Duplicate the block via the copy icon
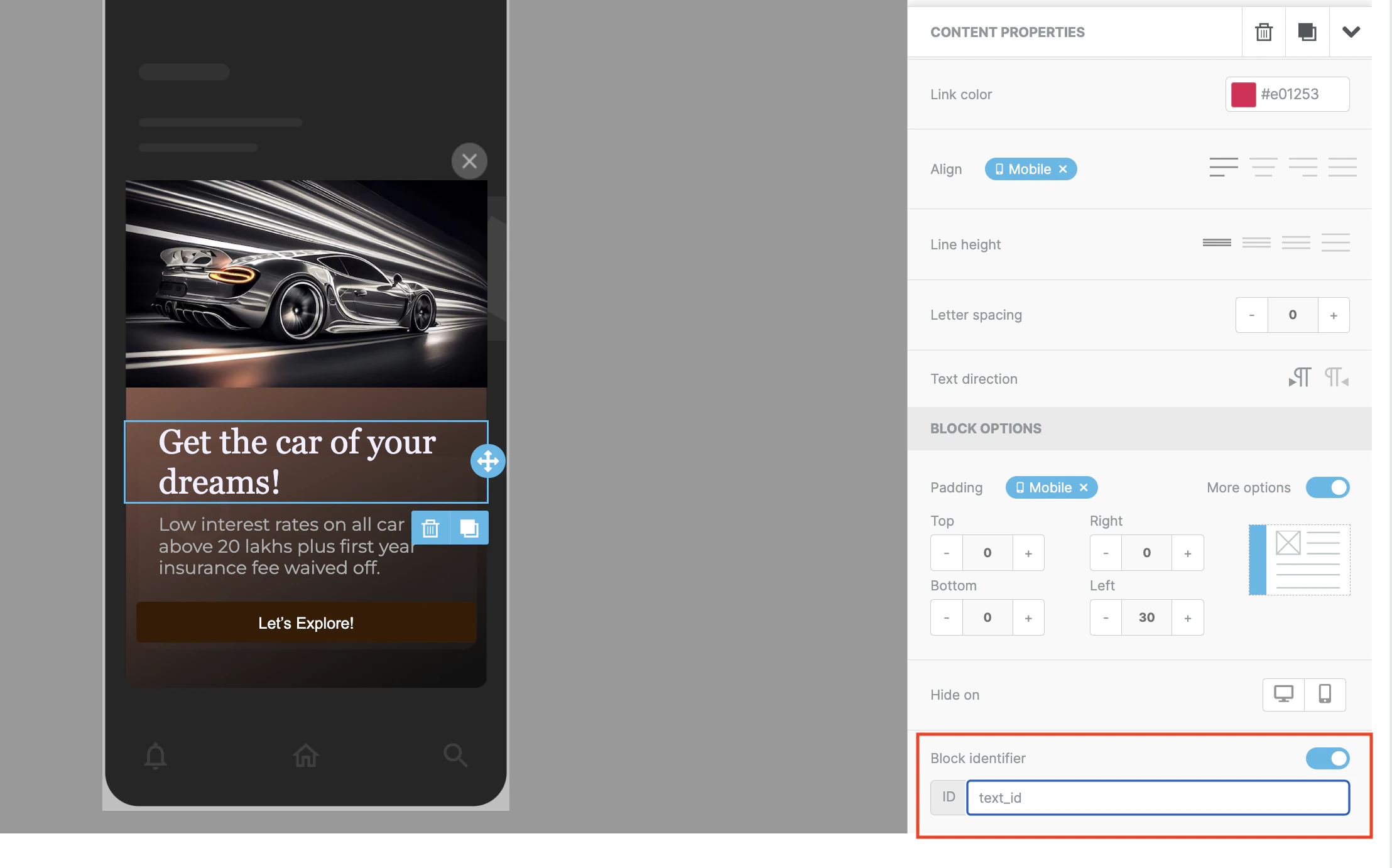Image resolution: width=1392 pixels, height=868 pixels. point(1307,32)
